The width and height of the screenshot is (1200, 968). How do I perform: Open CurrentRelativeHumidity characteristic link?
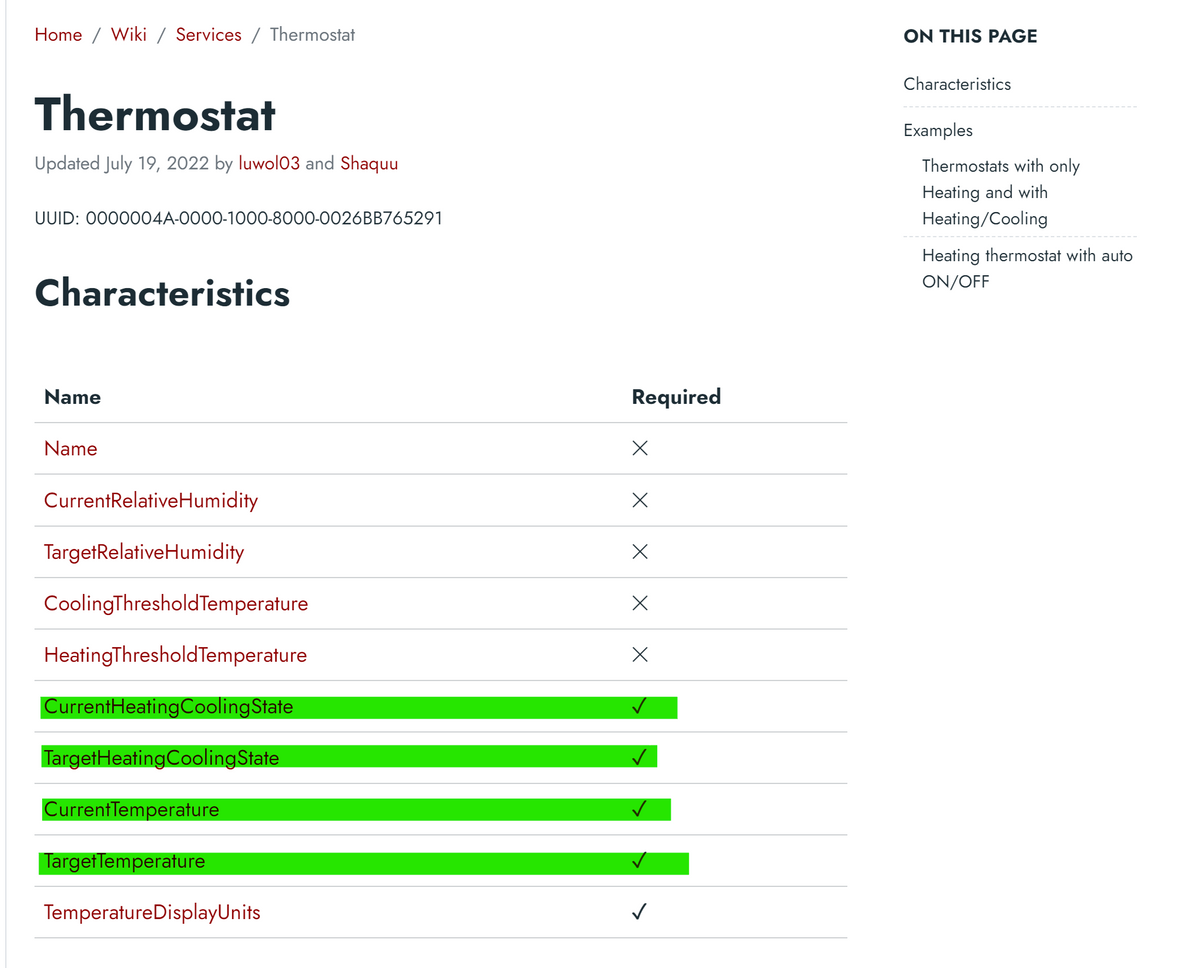(x=151, y=501)
